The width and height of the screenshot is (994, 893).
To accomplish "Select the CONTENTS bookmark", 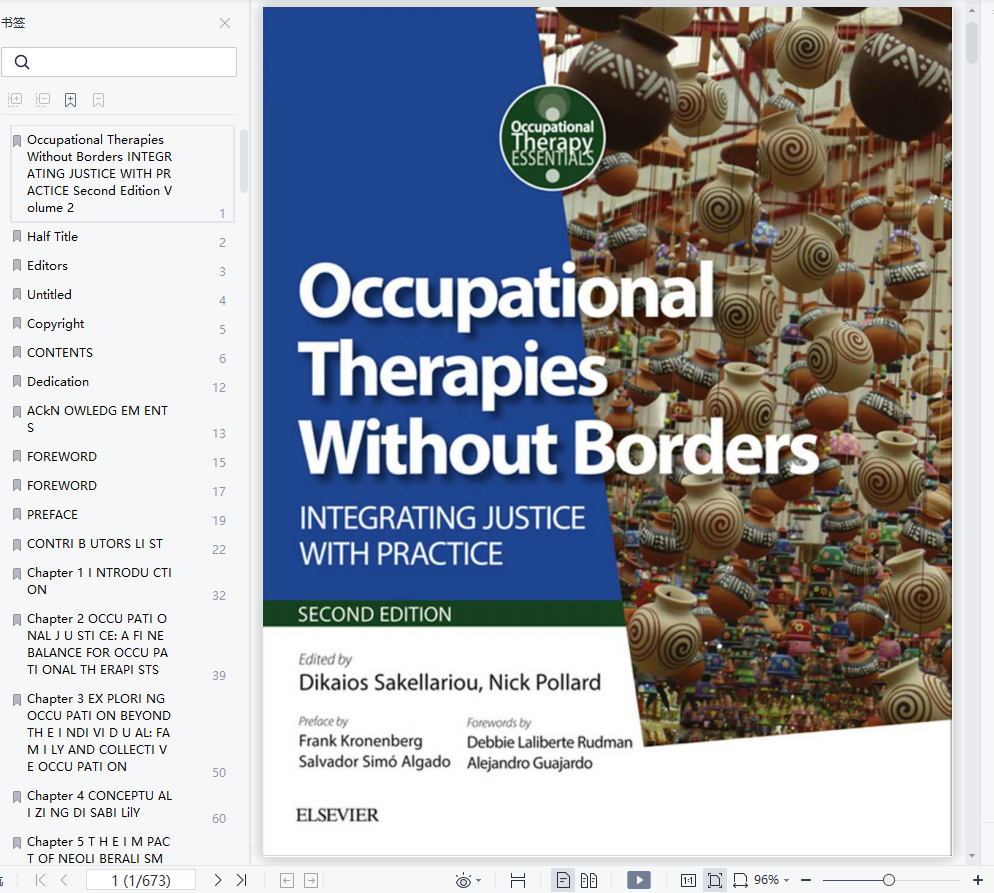I will [60, 352].
